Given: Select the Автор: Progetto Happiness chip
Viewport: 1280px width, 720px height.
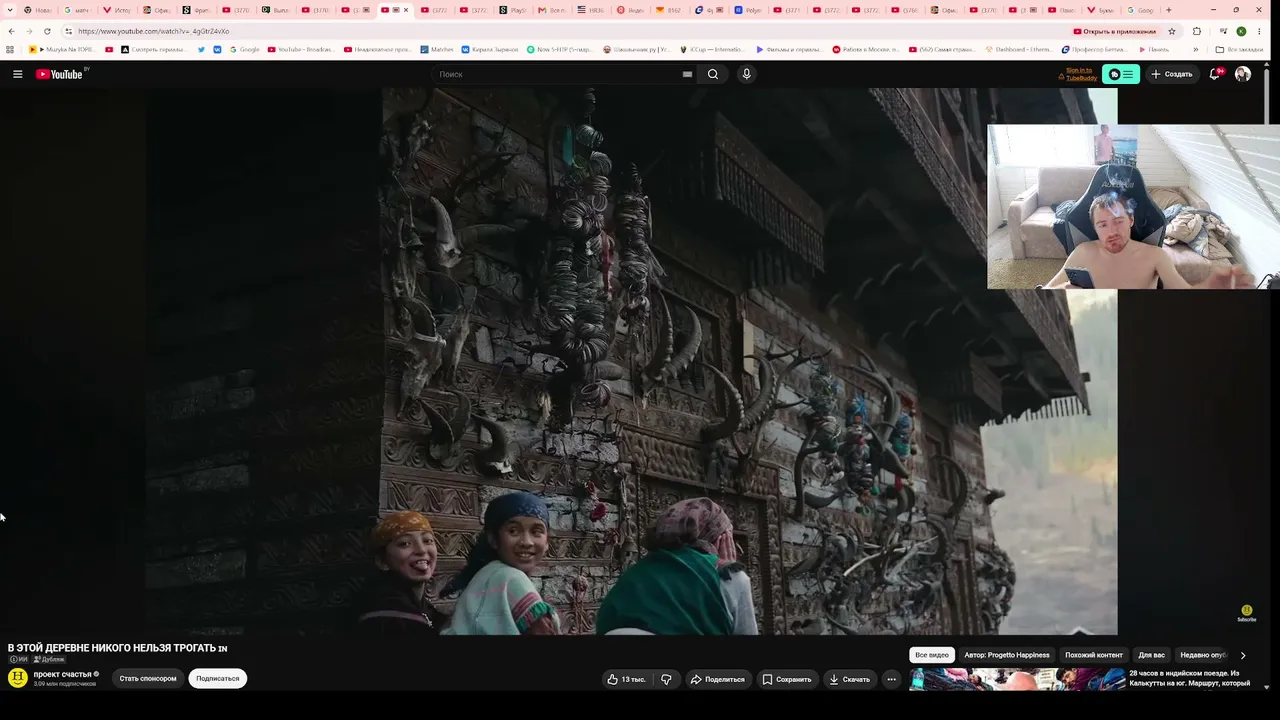Looking at the screenshot, I should pyautogui.click(x=1007, y=655).
